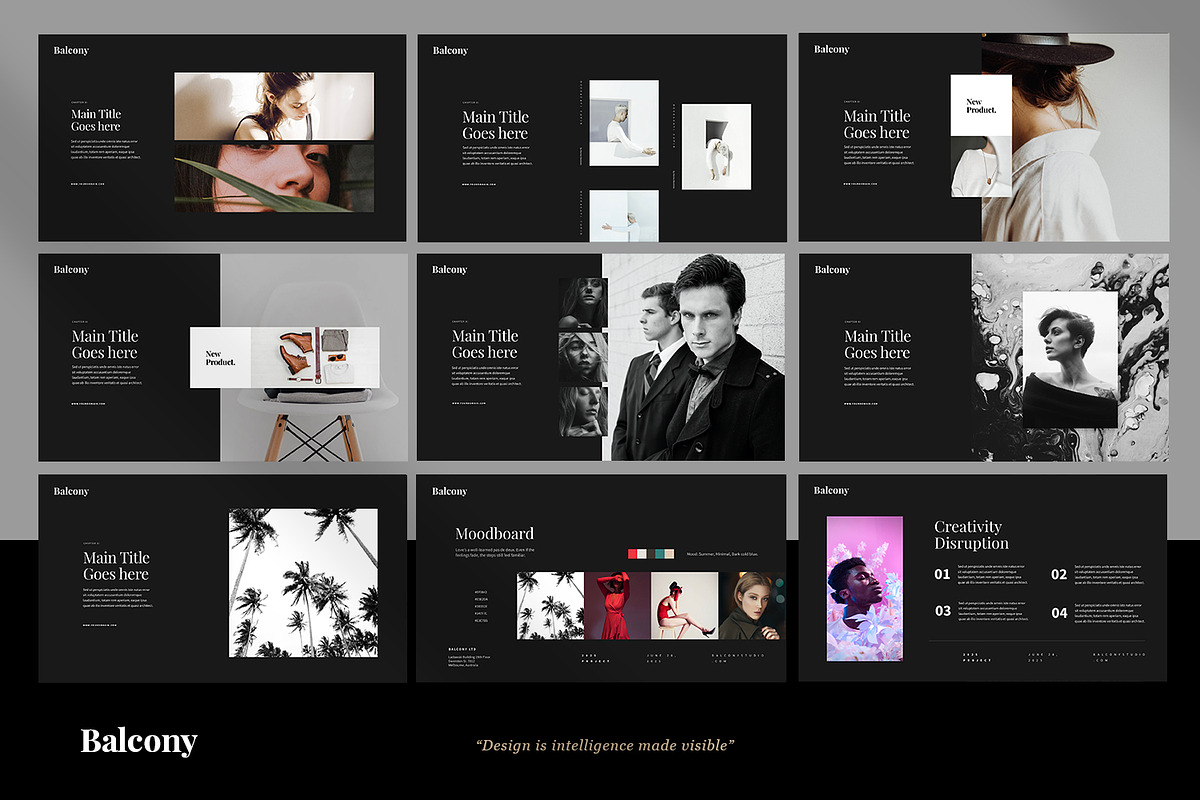Image resolution: width=1200 pixels, height=800 pixels.
Task: Click the Balcony logo on the Creativity Disruption slide
Action: 832,490
